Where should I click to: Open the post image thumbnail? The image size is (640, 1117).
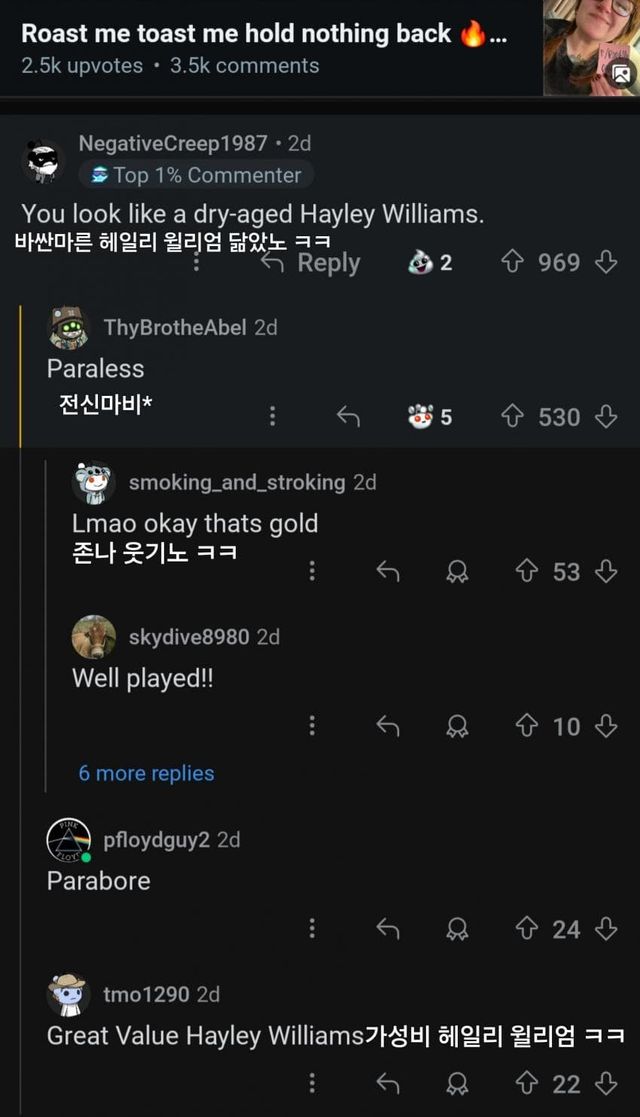click(591, 48)
